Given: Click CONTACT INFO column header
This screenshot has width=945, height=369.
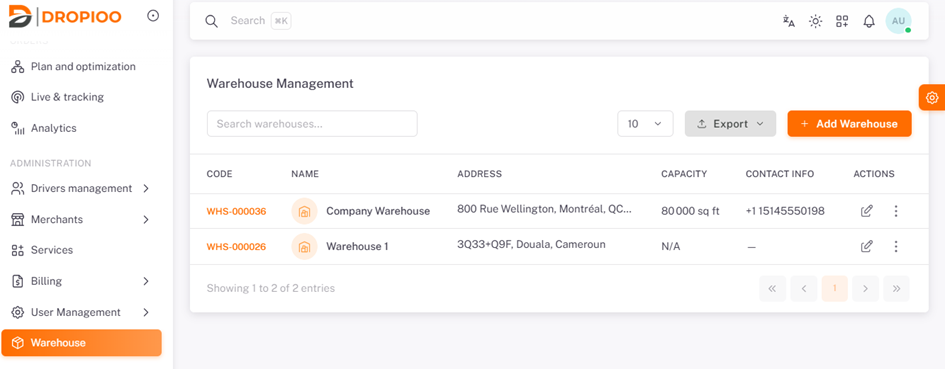Looking at the screenshot, I should pyautogui.click(x=780, y=174).
